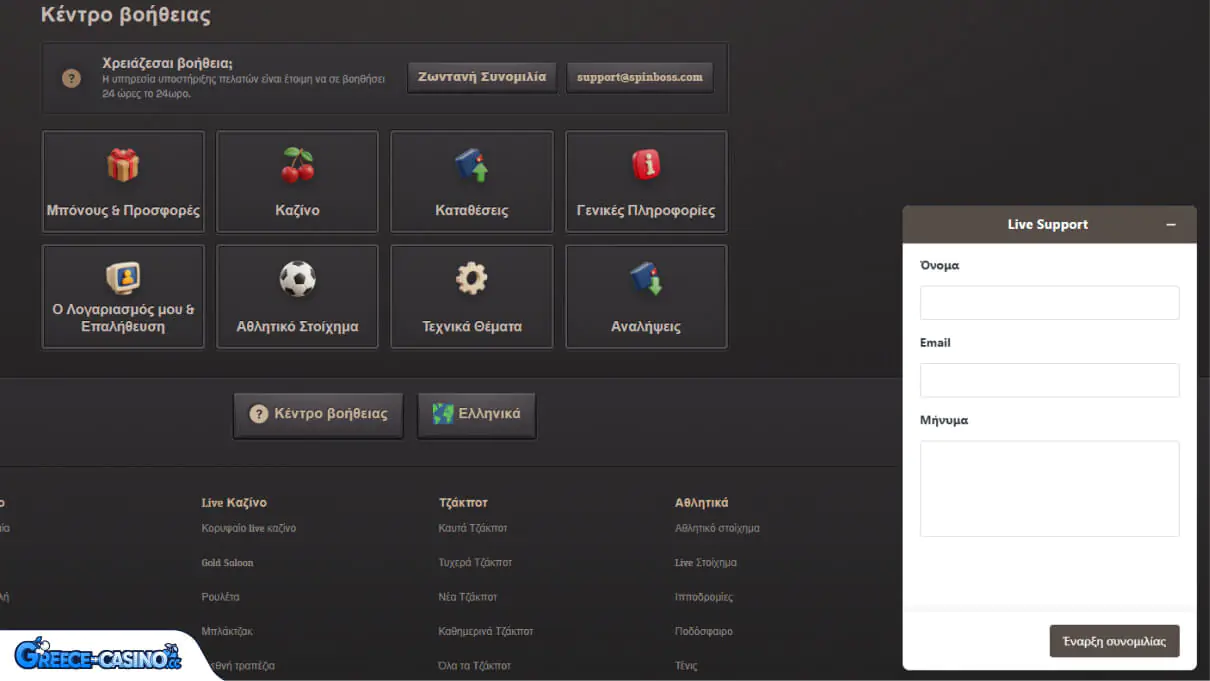Click the support@spinboss.com email button

click(x=640, y=77)
